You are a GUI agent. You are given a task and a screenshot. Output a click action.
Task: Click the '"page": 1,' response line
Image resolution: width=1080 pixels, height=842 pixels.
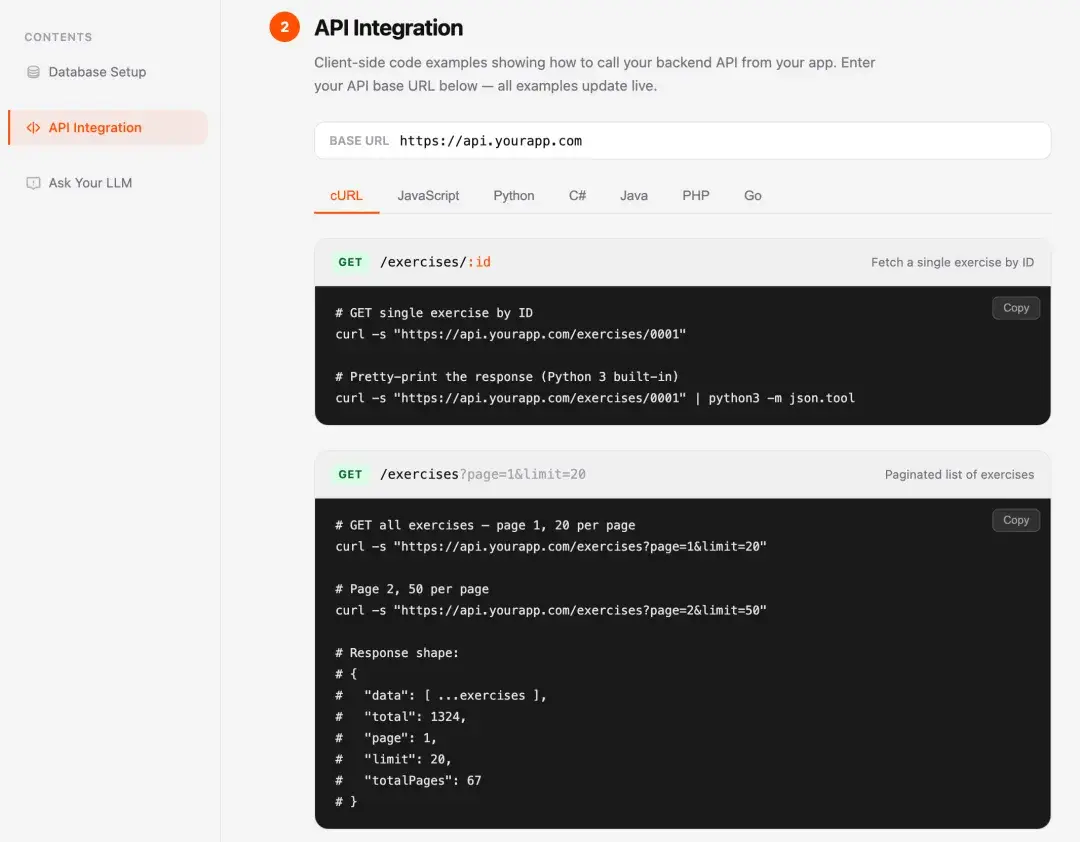pos(386,739)
